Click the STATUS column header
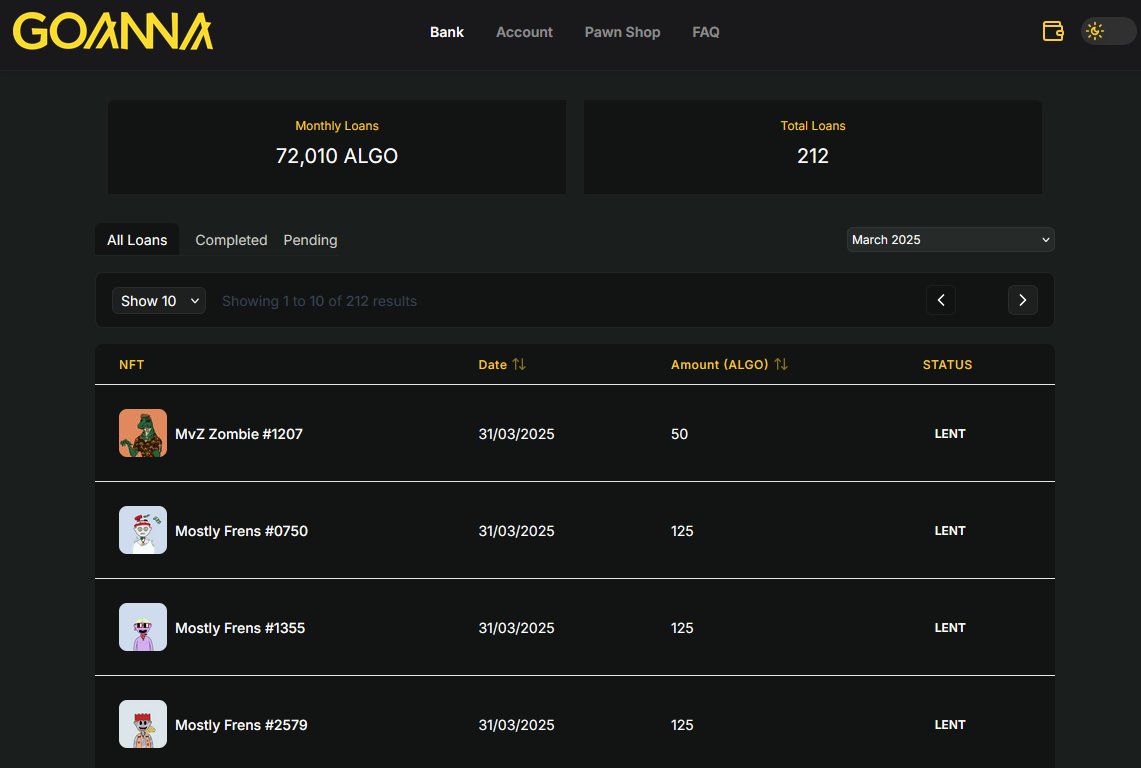The image size is (1141, 768). point(947,364)
